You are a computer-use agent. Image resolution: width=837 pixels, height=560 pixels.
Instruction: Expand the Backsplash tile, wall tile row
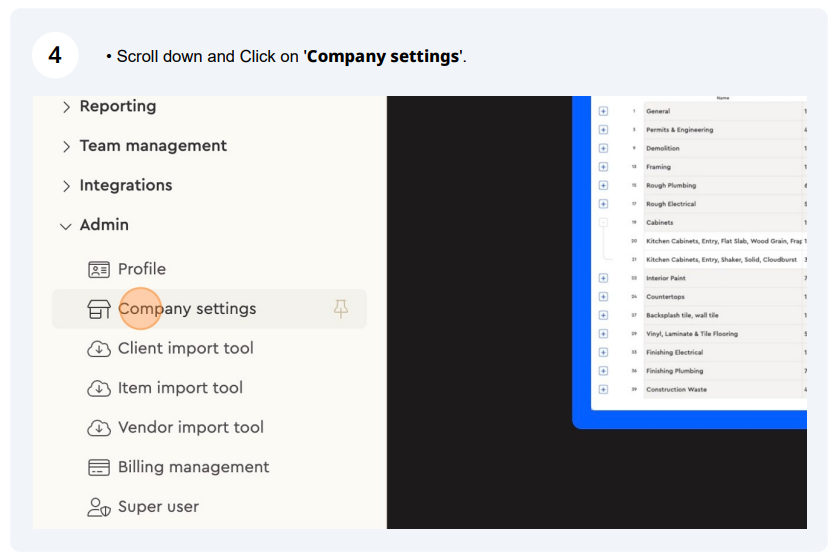603,316
